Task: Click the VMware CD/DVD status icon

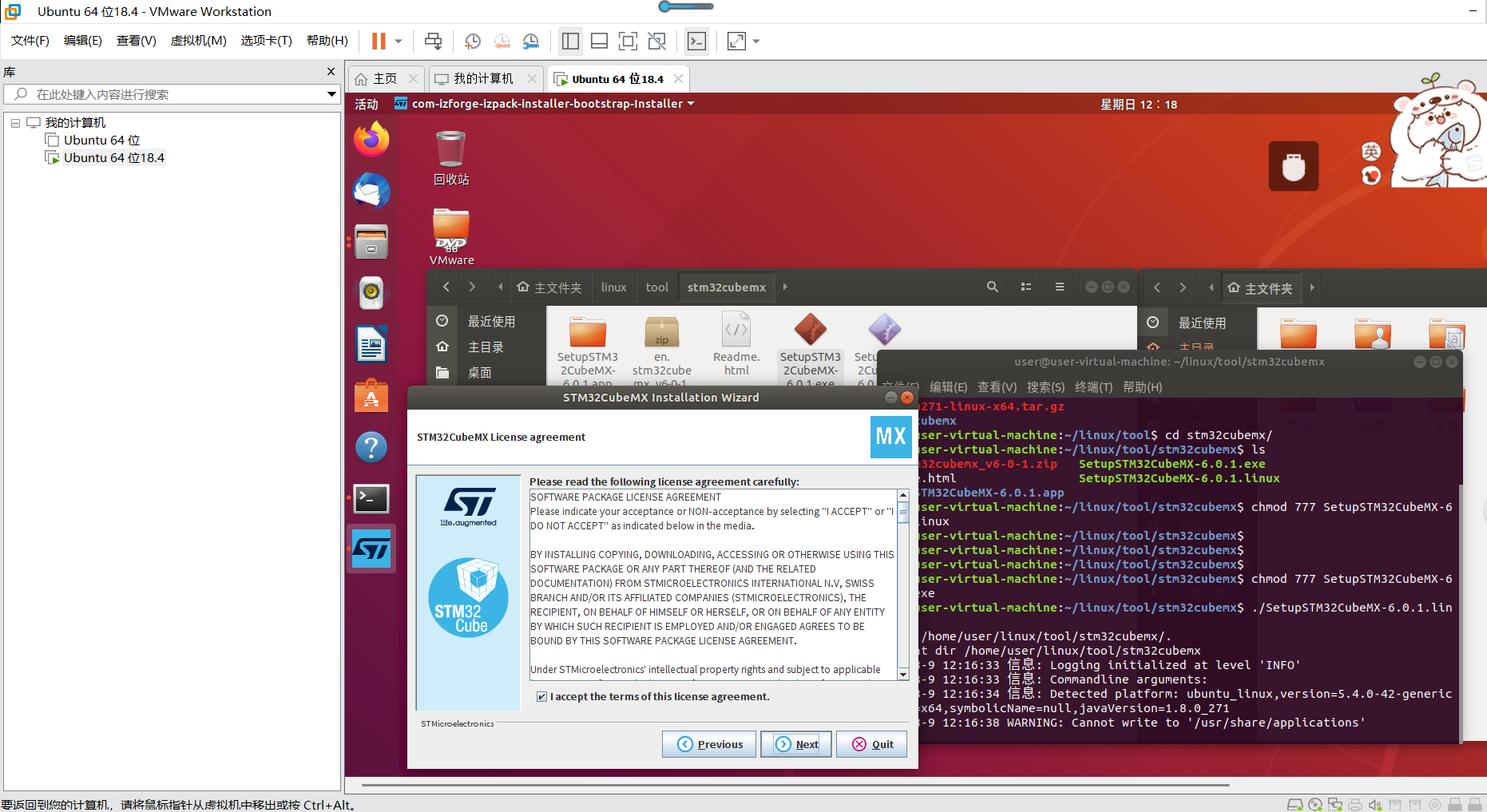Action: [x=1315, y=805]
